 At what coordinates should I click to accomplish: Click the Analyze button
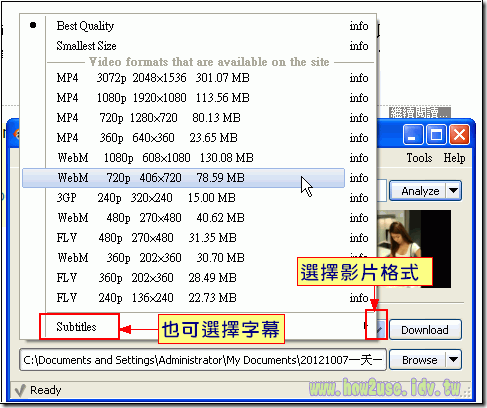418,191
